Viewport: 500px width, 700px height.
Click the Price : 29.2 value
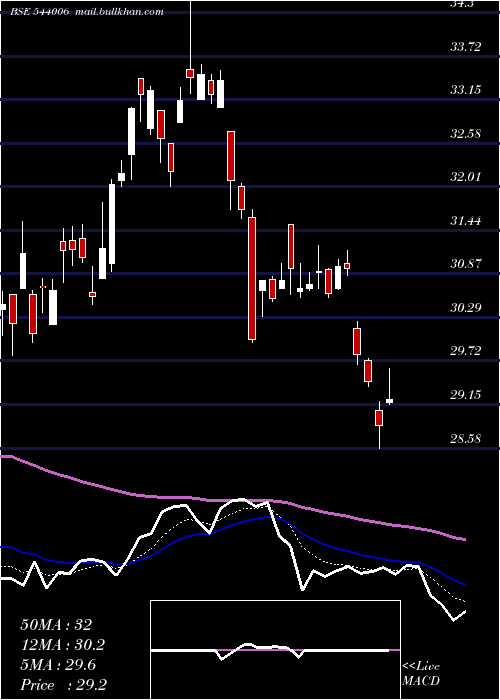[x=63, y=685]
